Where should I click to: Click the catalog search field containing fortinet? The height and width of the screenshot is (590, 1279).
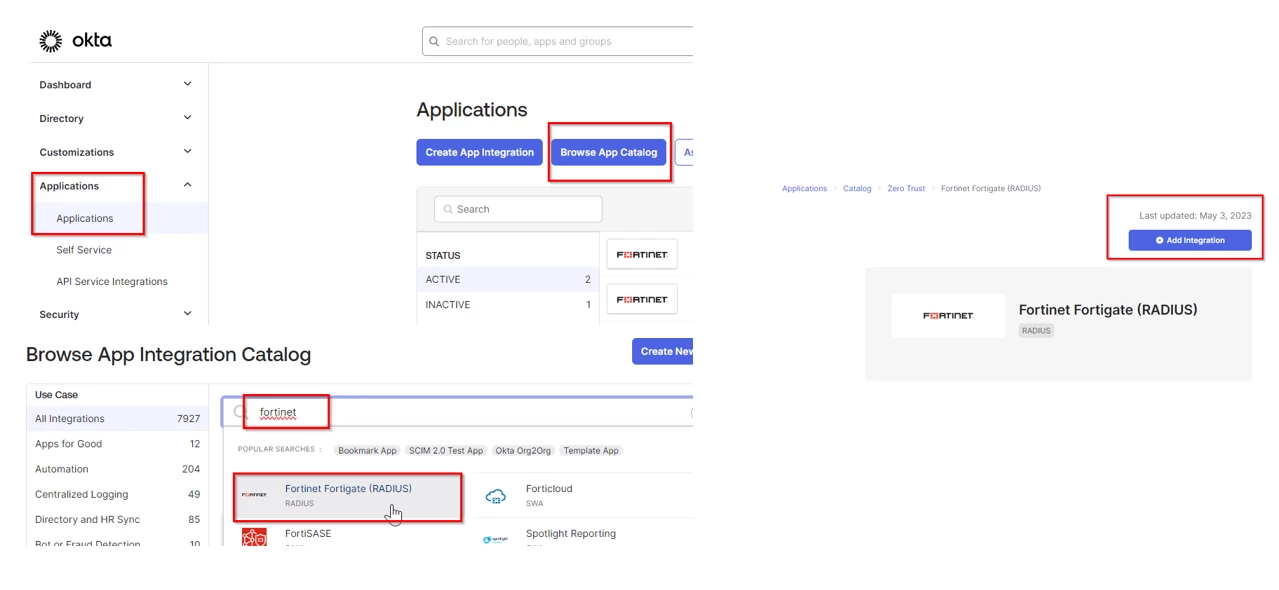458,412
